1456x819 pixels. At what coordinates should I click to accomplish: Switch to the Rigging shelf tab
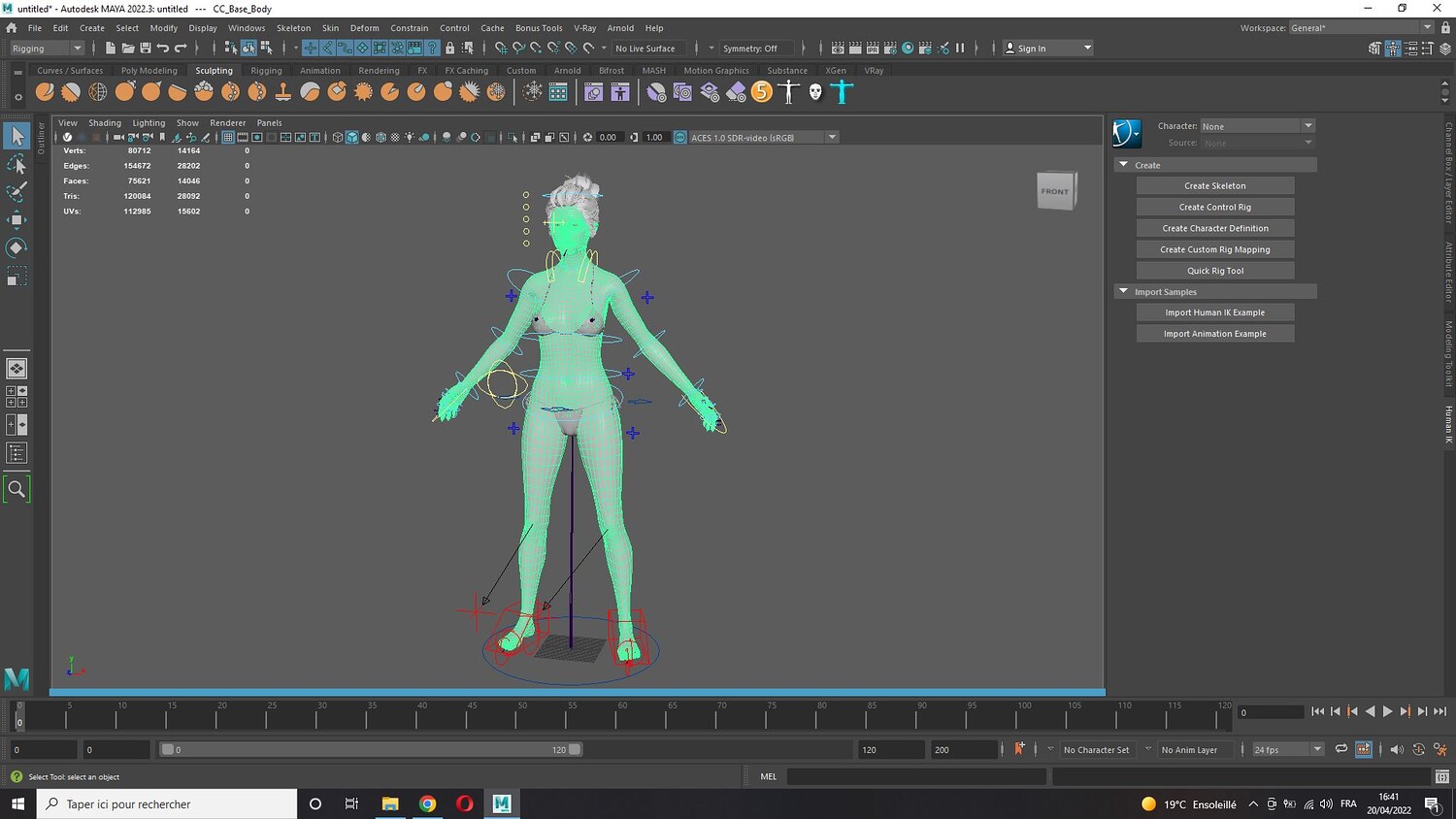(x=266, y=71)
